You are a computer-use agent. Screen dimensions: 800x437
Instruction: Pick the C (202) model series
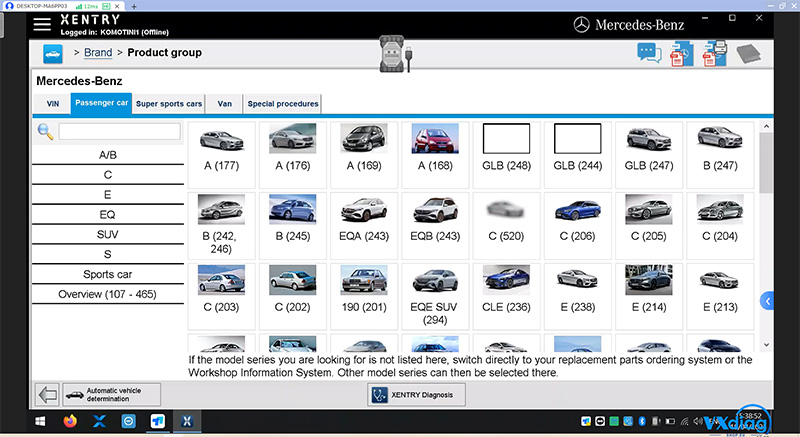(x=293, y=296)
